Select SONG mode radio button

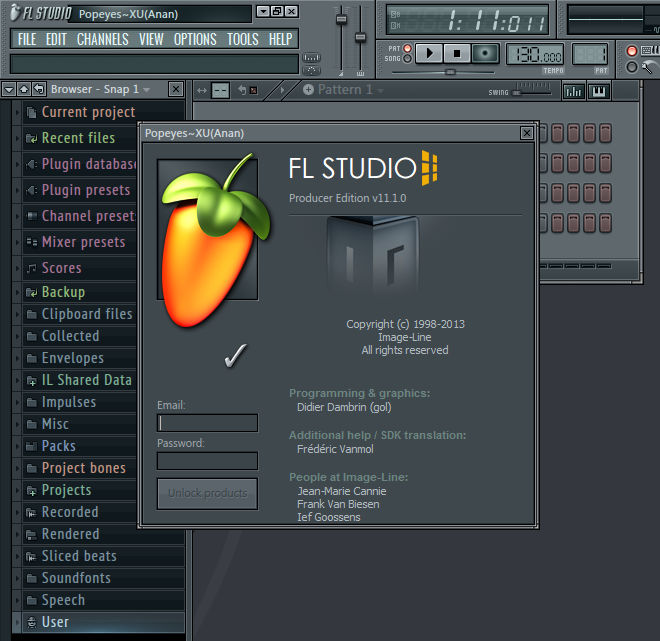(x=407, y=59)
